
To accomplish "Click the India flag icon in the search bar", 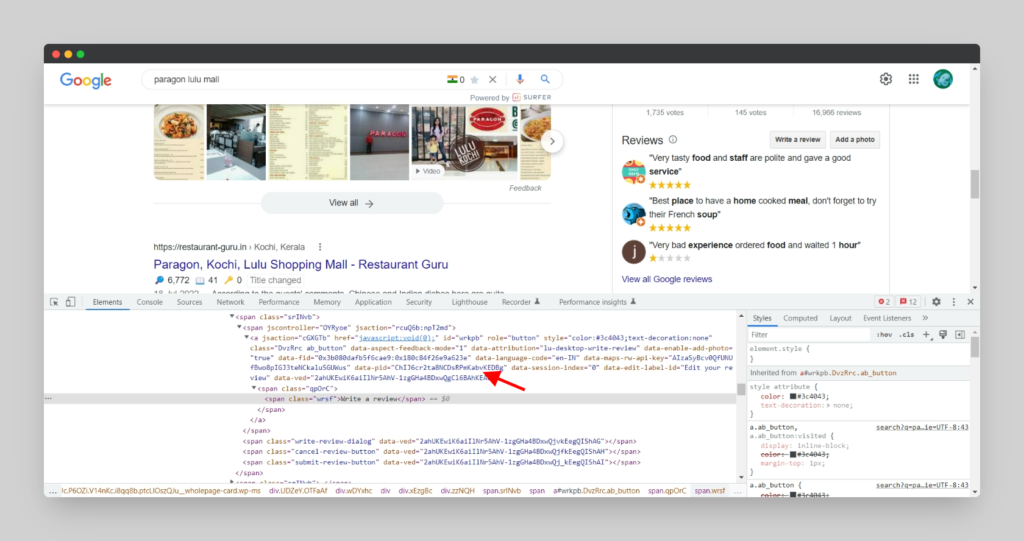I will tap(452, 79).
